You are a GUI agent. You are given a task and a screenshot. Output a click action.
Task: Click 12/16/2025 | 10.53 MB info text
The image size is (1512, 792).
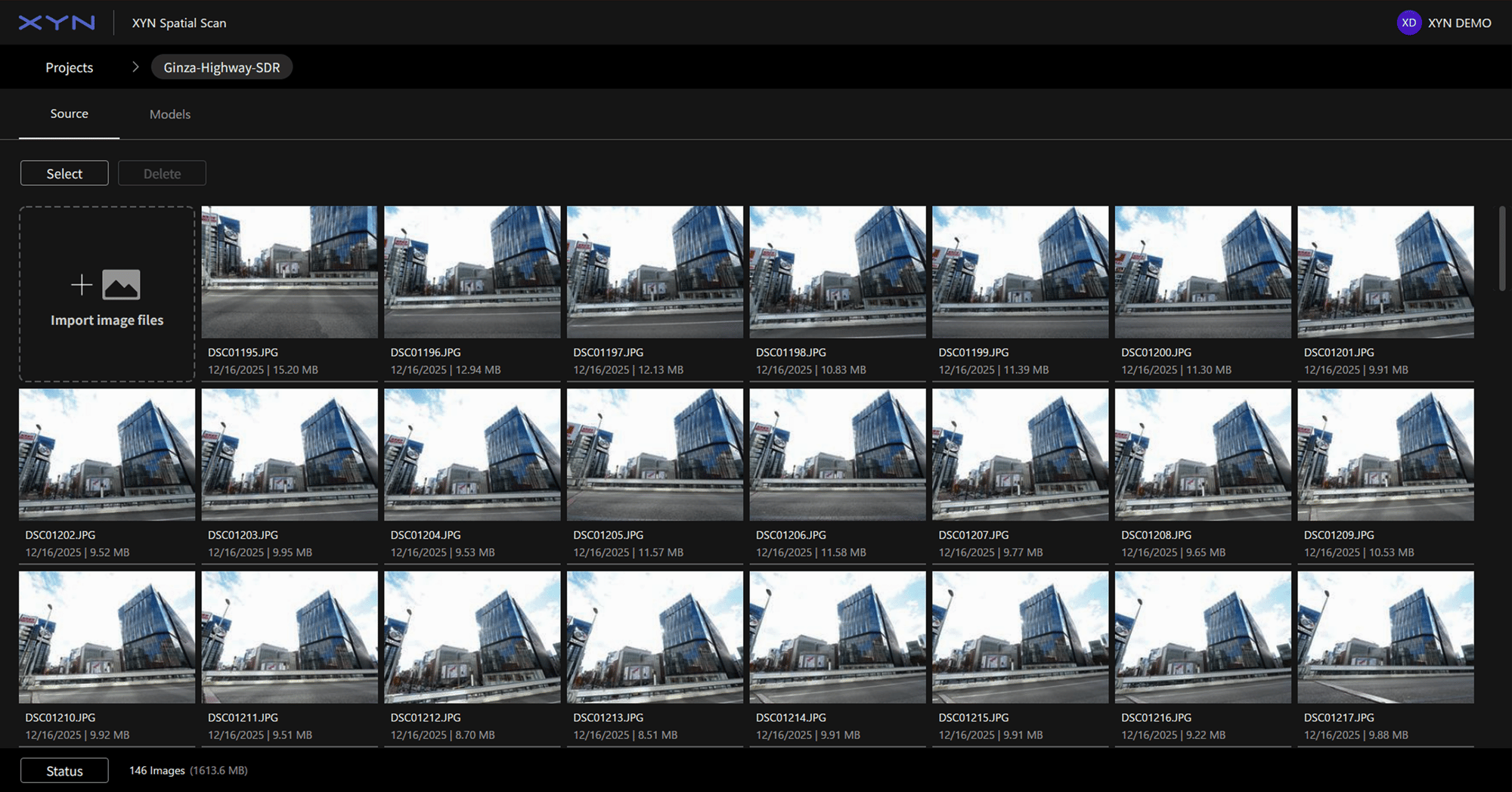(x=1359, y=552)
